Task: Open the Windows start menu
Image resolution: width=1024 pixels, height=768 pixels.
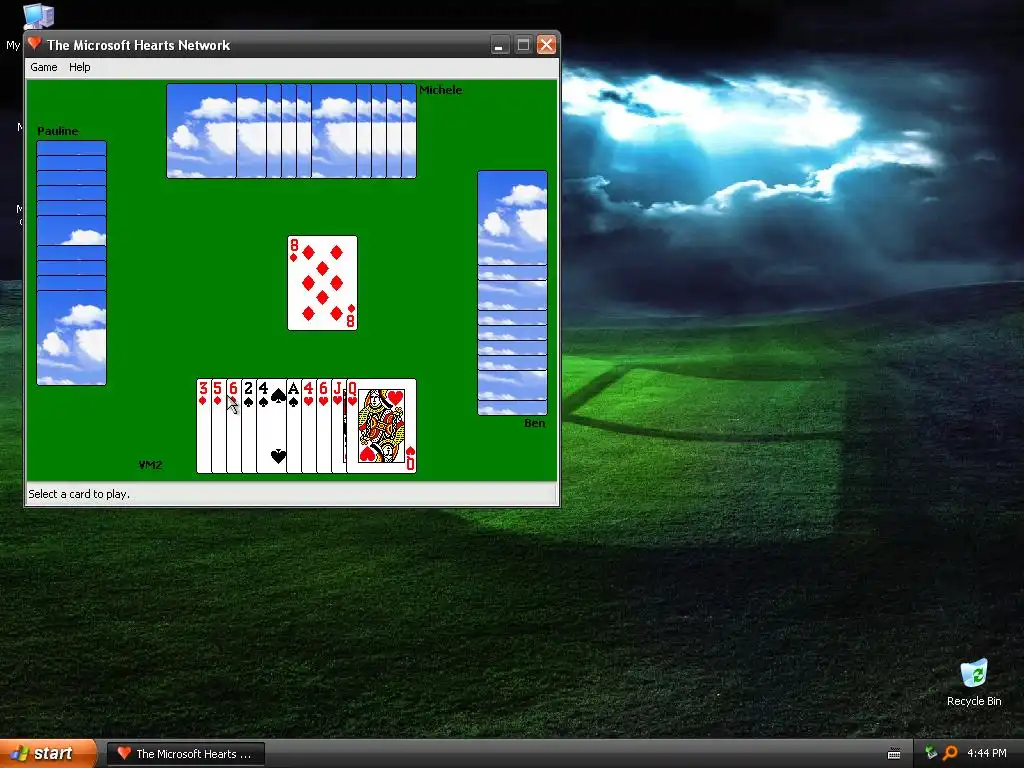Action: tap(47, 754)
